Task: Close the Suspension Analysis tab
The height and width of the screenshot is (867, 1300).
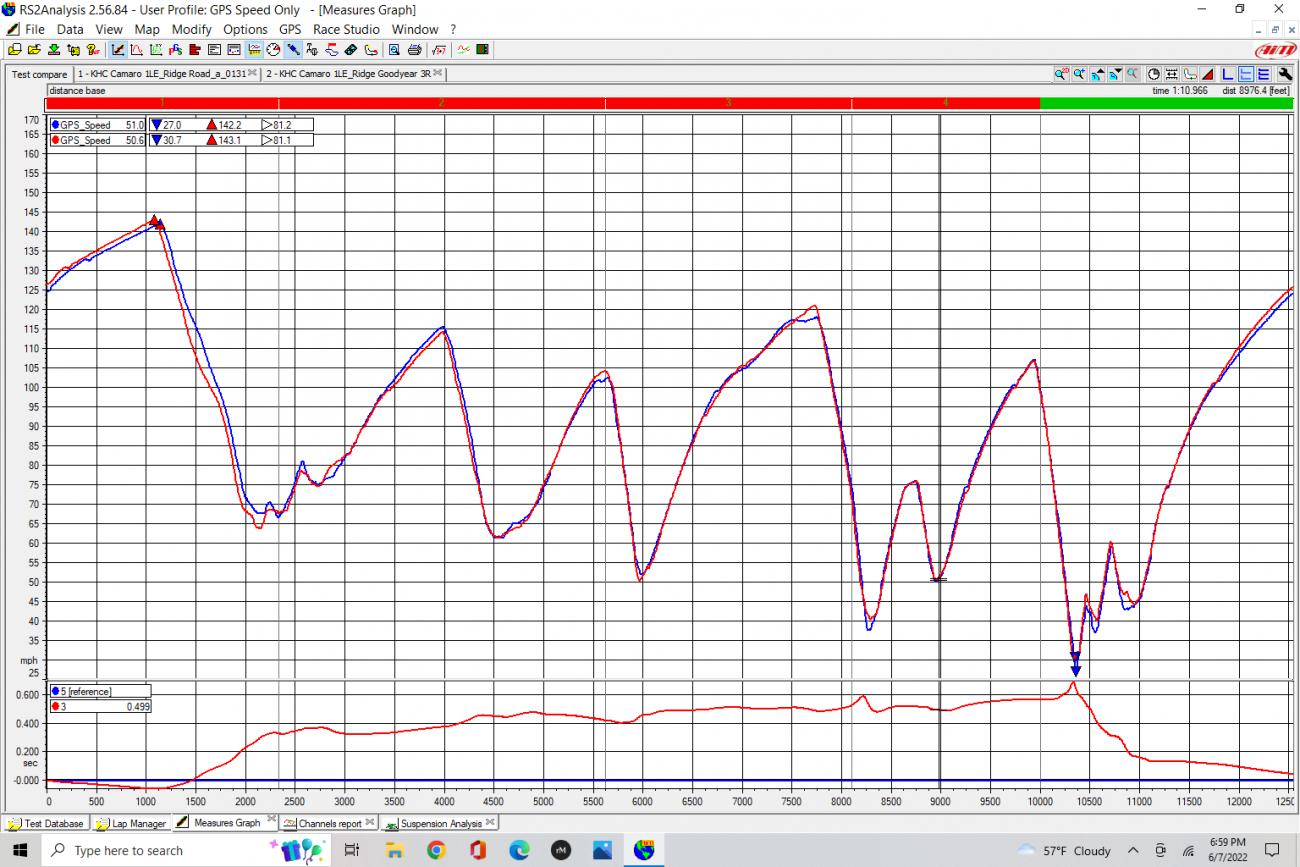Action: [489, 822]
